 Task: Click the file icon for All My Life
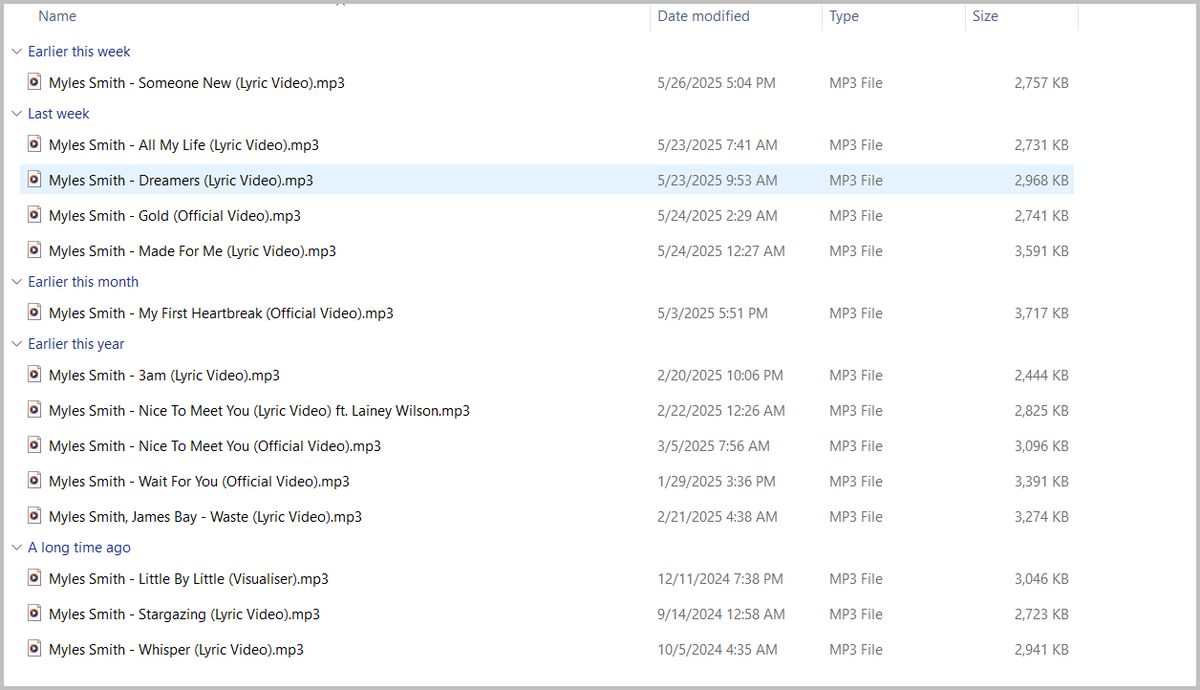[34, 144]
